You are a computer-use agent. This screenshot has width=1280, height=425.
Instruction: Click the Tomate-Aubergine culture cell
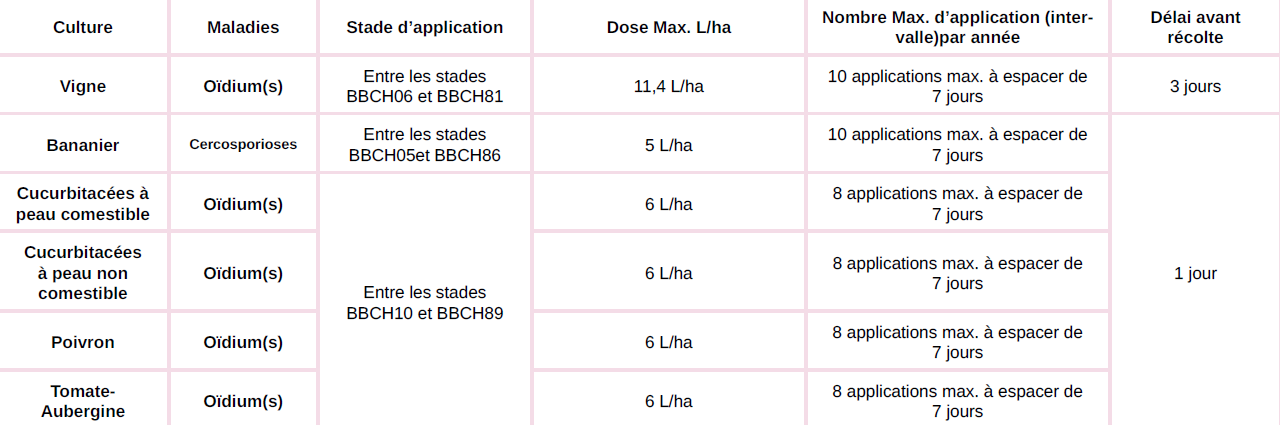click(83, 400)
